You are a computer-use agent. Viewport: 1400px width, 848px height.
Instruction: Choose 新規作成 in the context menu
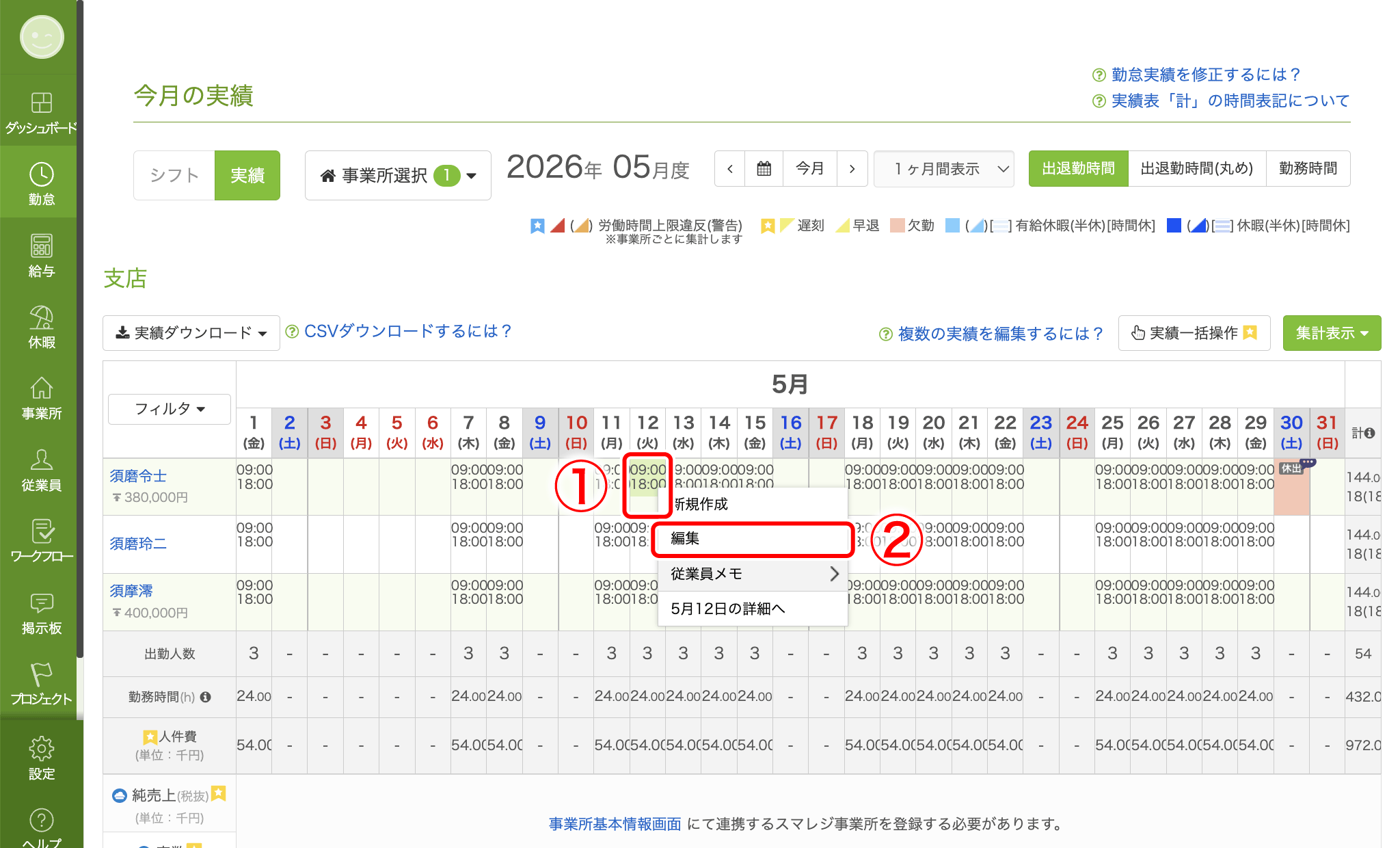tap(753, 504)
